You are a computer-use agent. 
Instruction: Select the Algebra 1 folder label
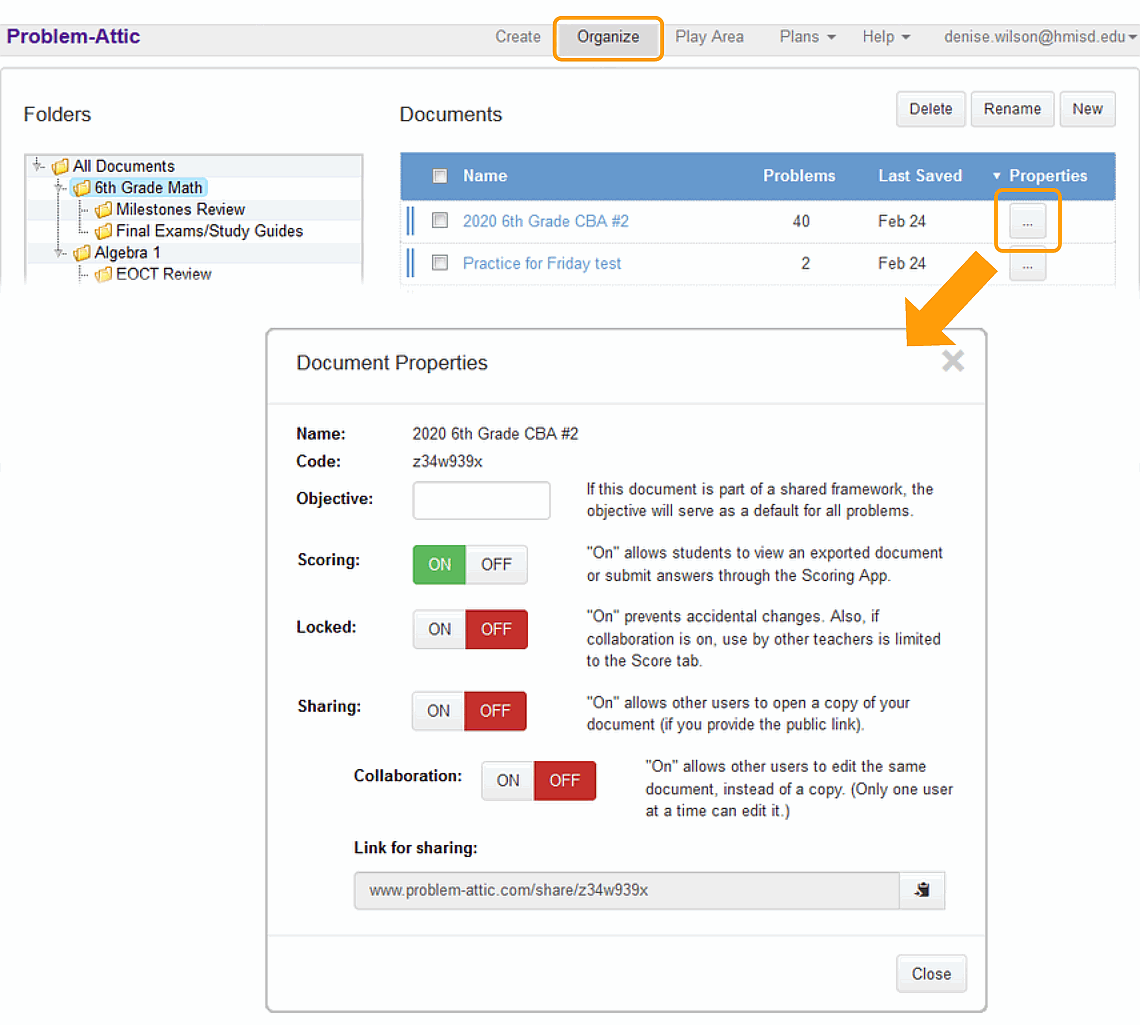127,252
